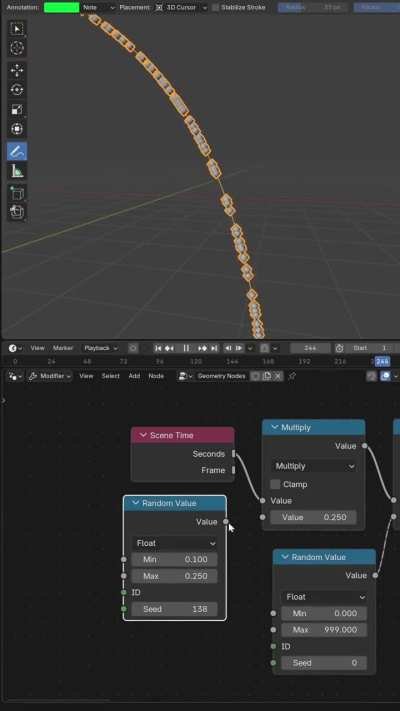
Task: Collapse the Random Value node with Seed 138
Action: (x=135, y=503)
